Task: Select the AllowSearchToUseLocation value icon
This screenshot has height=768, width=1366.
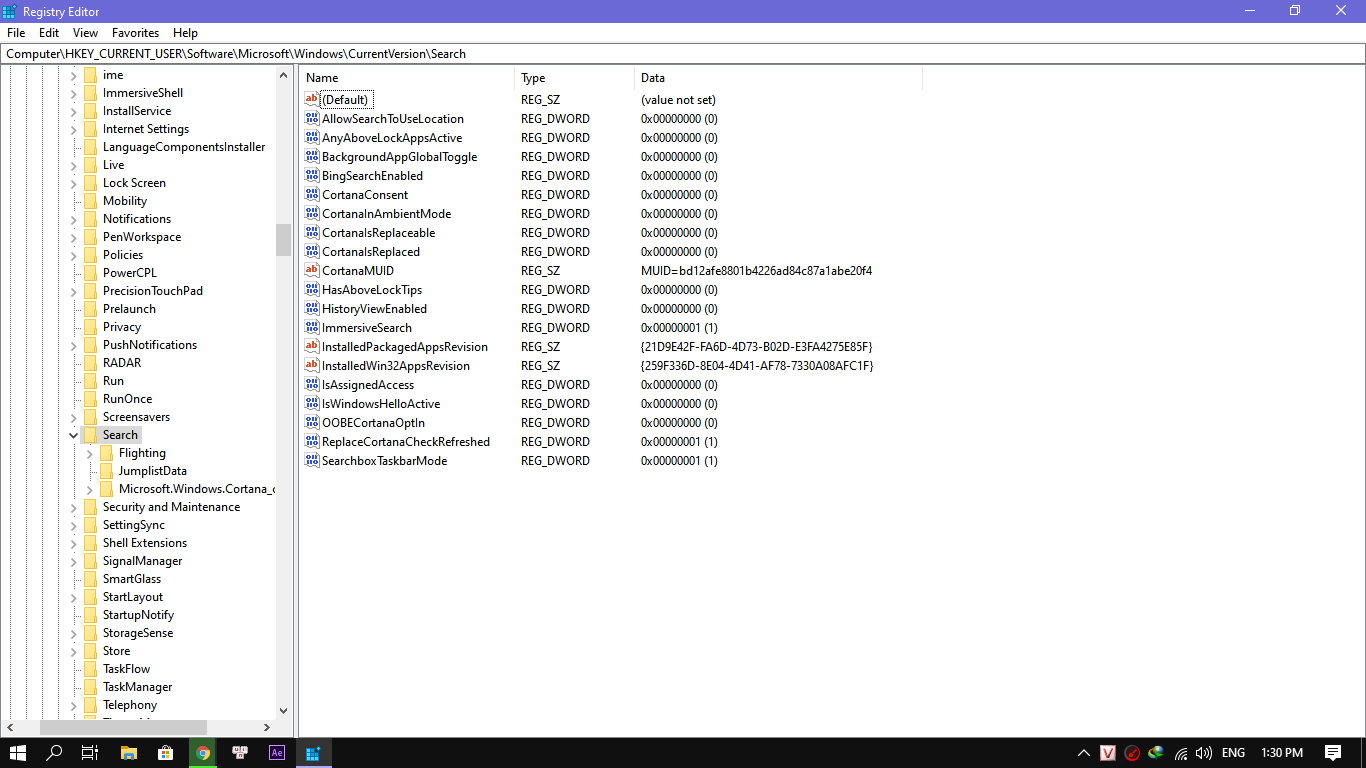Action: pyautogui.click(x=312, y=119)
